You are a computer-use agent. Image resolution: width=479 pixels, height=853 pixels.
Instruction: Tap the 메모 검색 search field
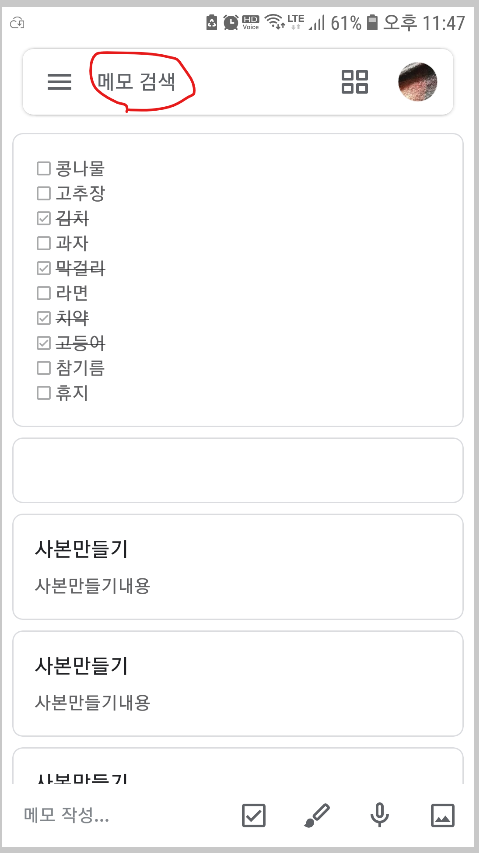(x=207, y=82)
